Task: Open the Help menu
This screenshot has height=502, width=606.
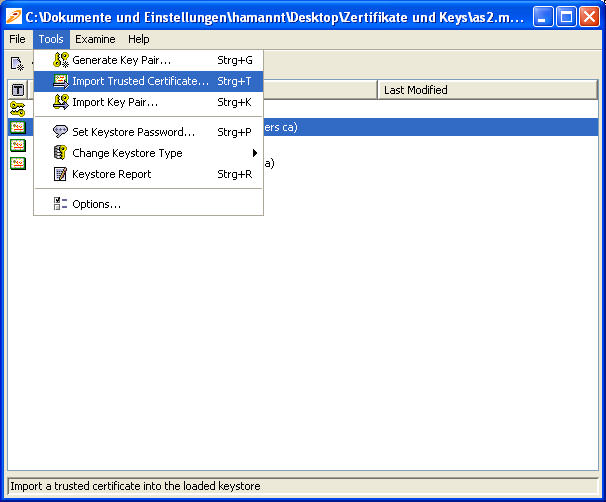Action: point(139,39)
